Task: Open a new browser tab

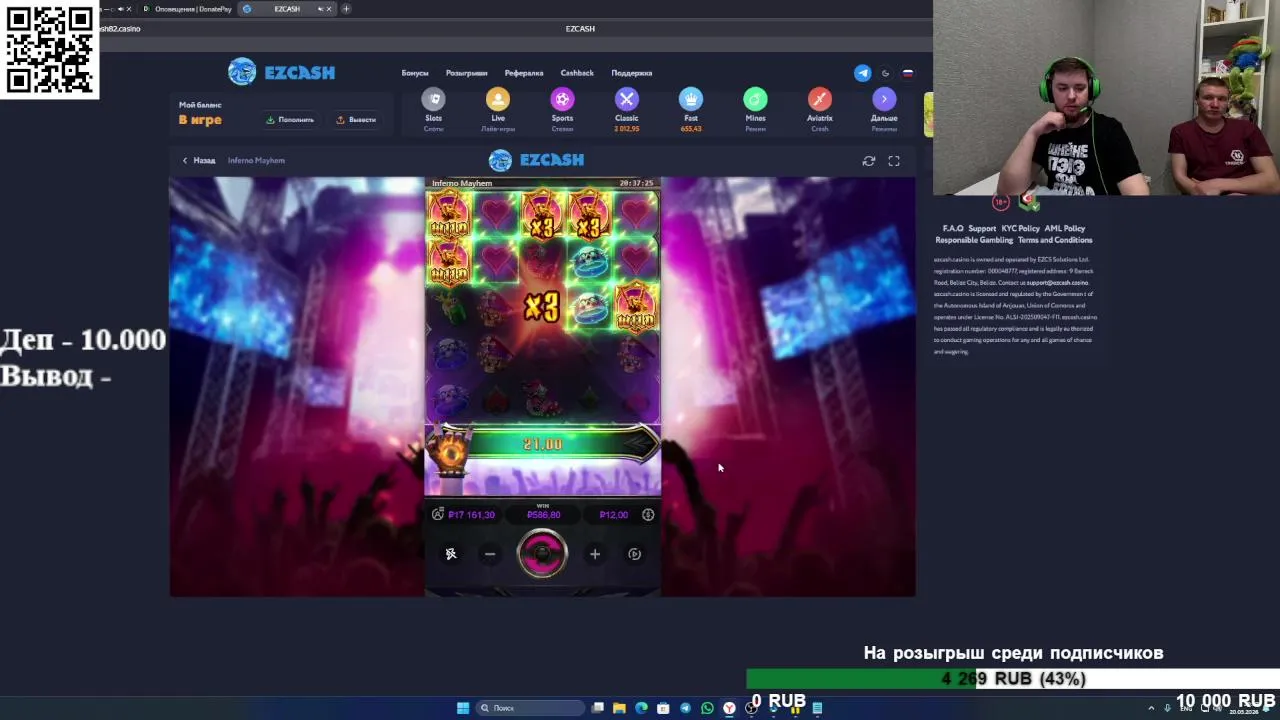Action: 346,9
